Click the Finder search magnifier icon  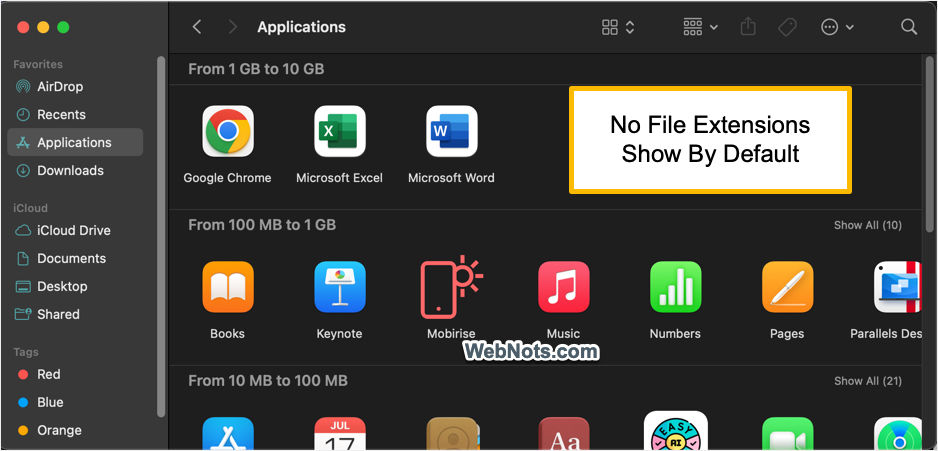(909, 27)
